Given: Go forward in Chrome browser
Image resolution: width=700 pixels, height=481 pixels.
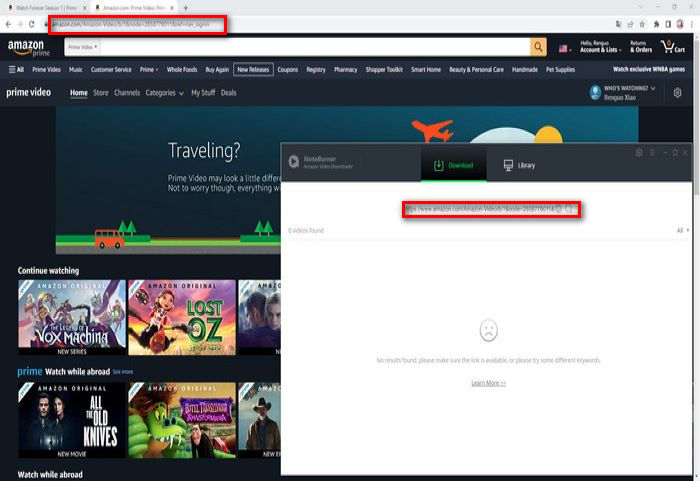Looking at the screenshot, I should 20,24.
